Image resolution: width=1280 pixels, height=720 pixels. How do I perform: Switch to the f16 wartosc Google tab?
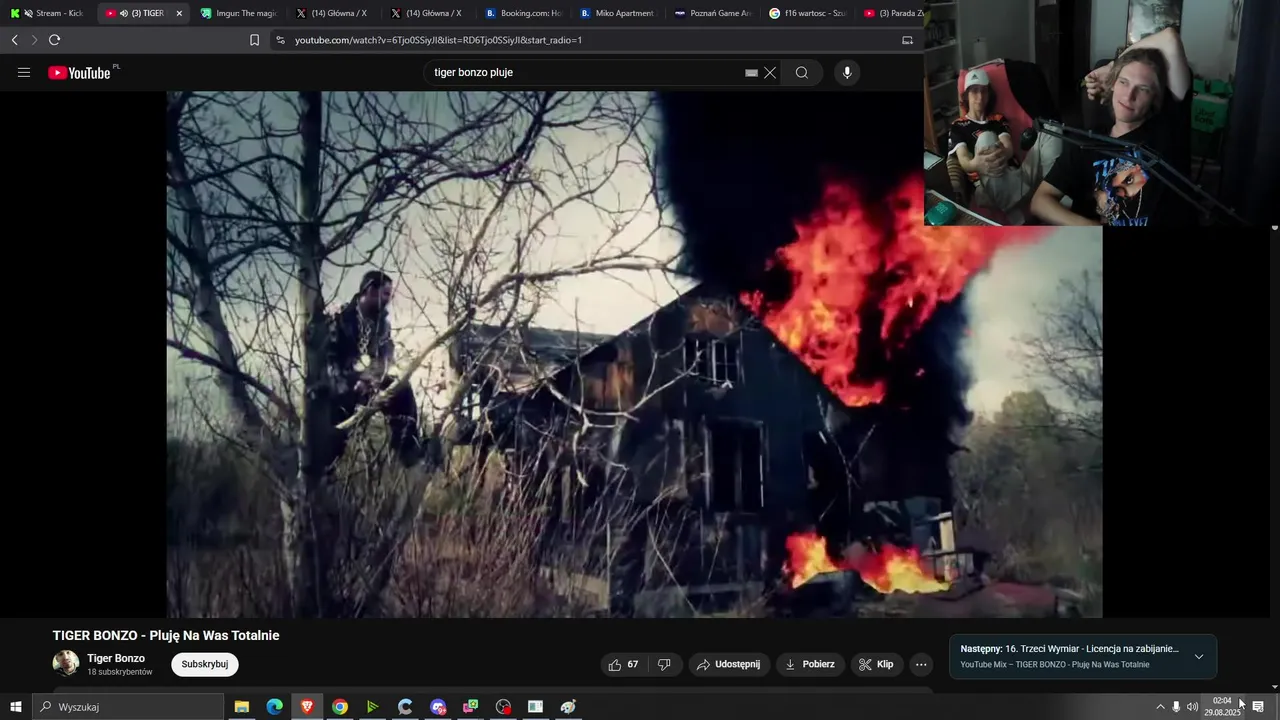click(x=807, y=13)
